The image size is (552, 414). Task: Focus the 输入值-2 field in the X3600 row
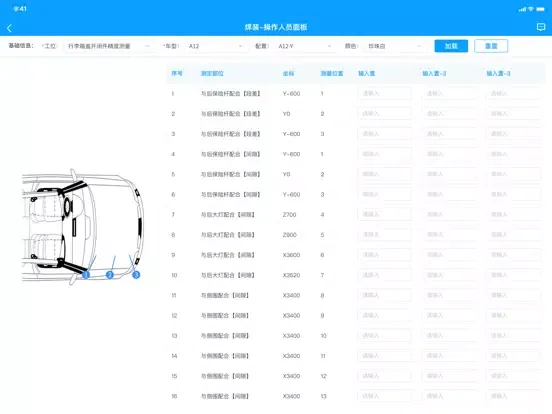pyautogui.click(x=448, y=255)
